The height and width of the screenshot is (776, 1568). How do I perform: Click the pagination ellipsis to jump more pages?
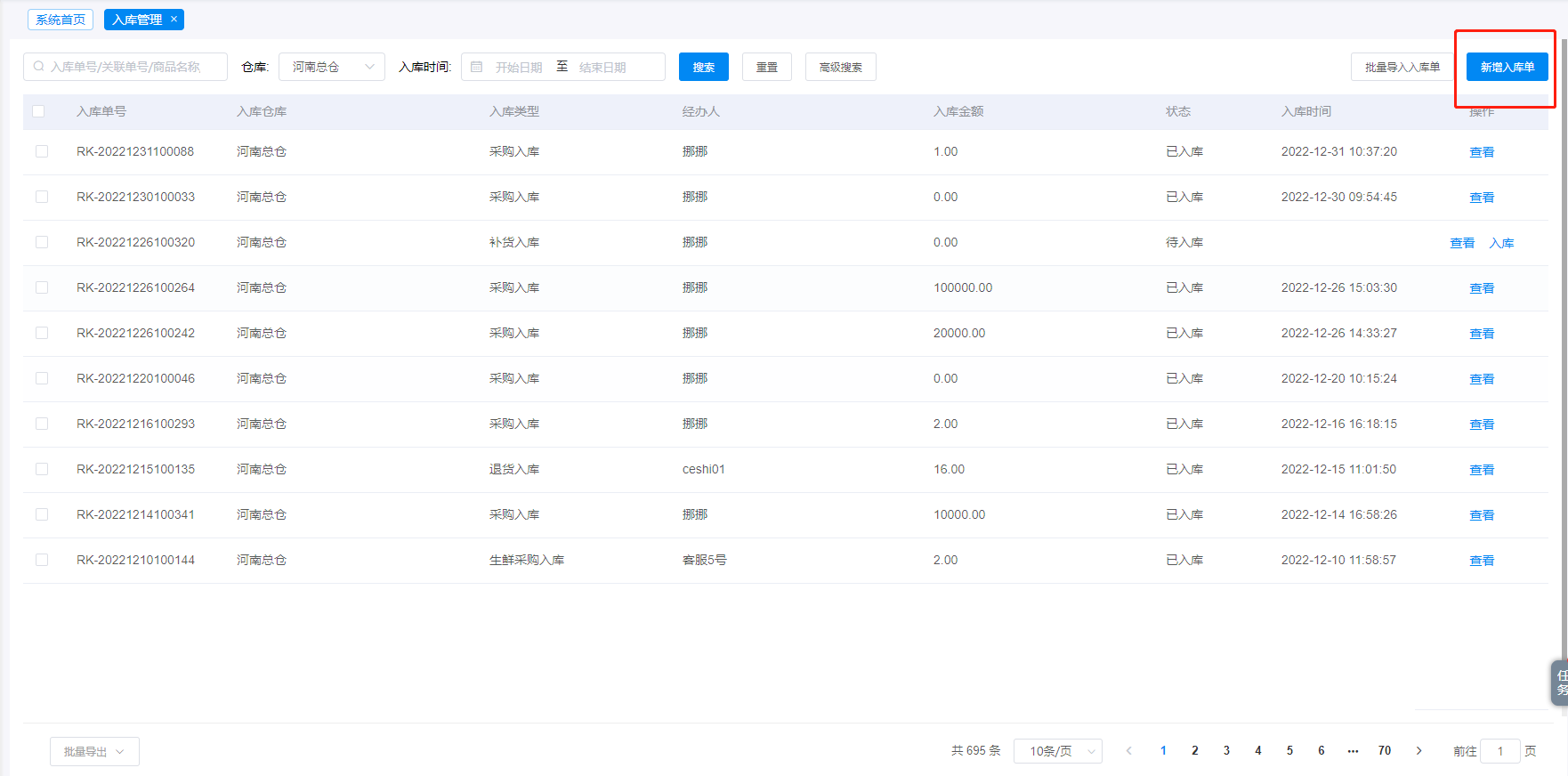[x=1353, y=751]
